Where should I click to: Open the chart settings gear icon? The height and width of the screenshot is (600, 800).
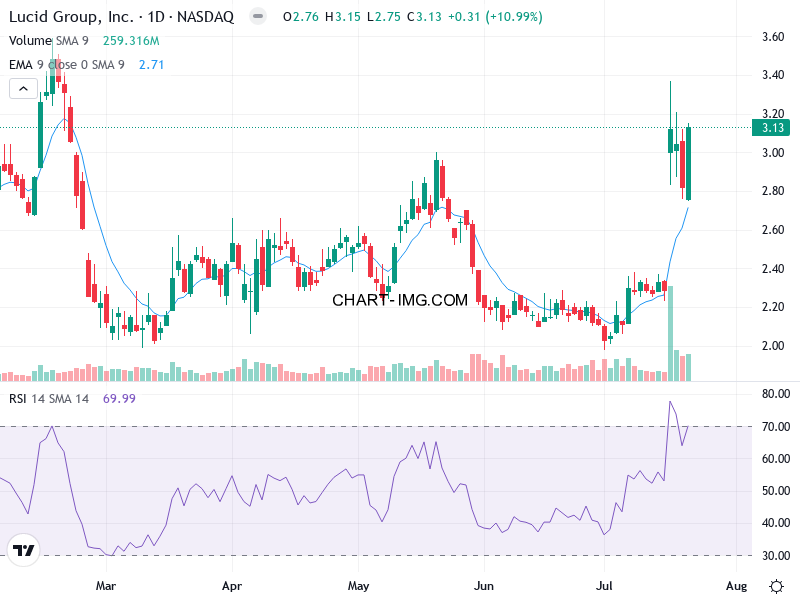(x=776, y=586)
